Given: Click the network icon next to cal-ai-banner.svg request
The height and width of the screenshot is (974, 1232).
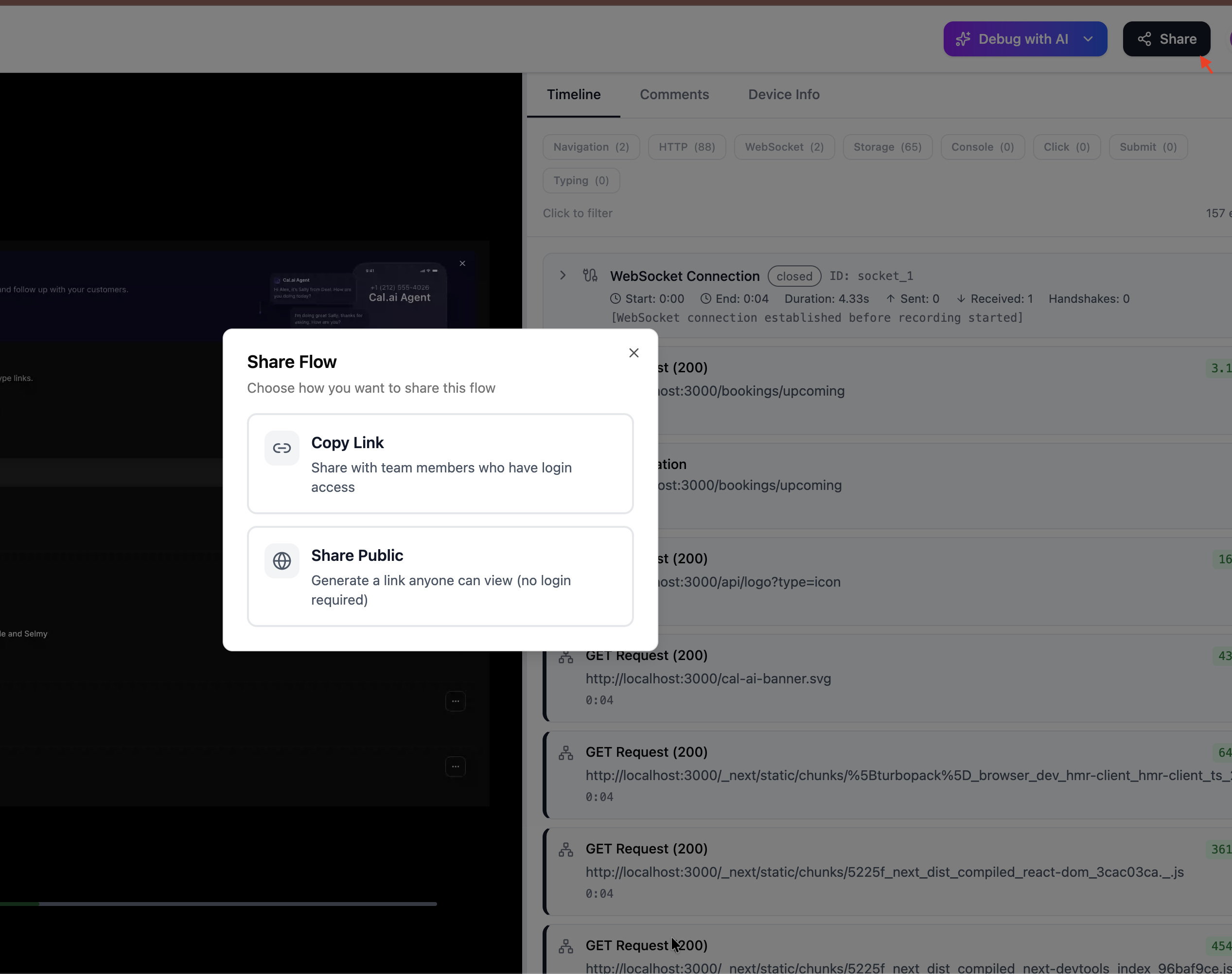Looking at the screenshot, I should 565,656.
